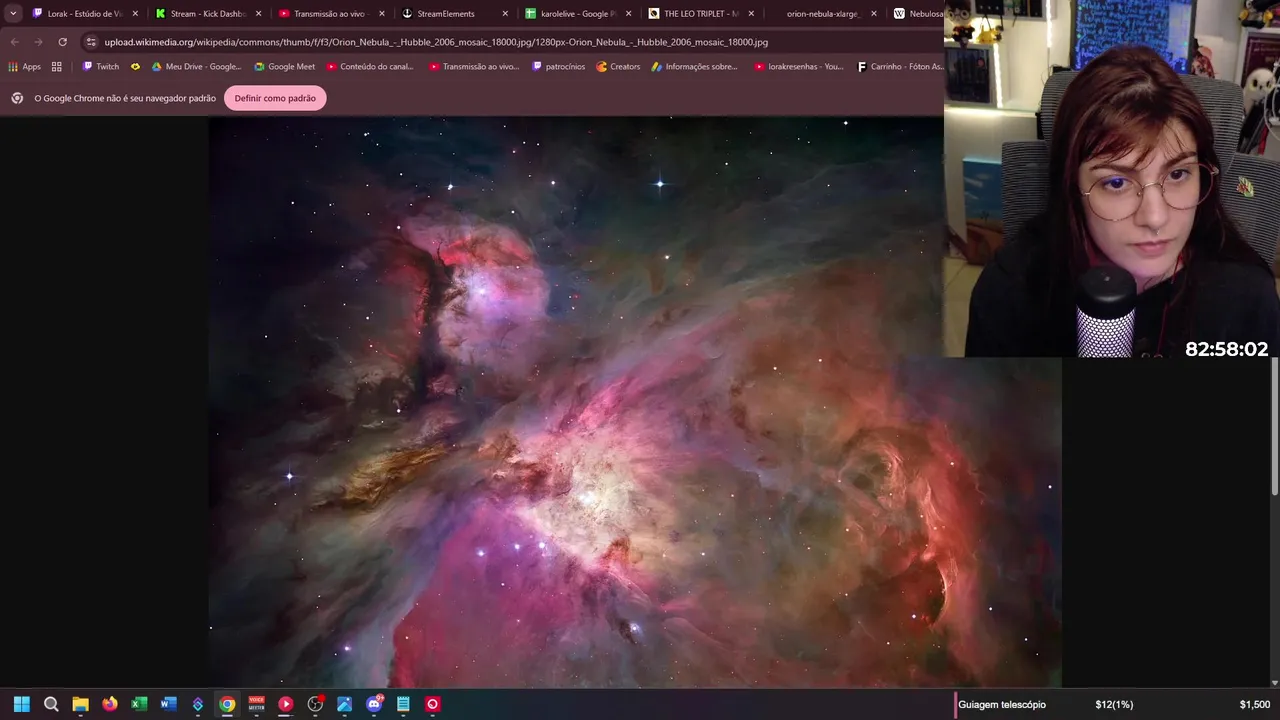Image resolution: width=1280 pixels, height=720 pixels.
Task: Open the Transmissão ao vivo bookmark
Action: [x=474, y=67]
